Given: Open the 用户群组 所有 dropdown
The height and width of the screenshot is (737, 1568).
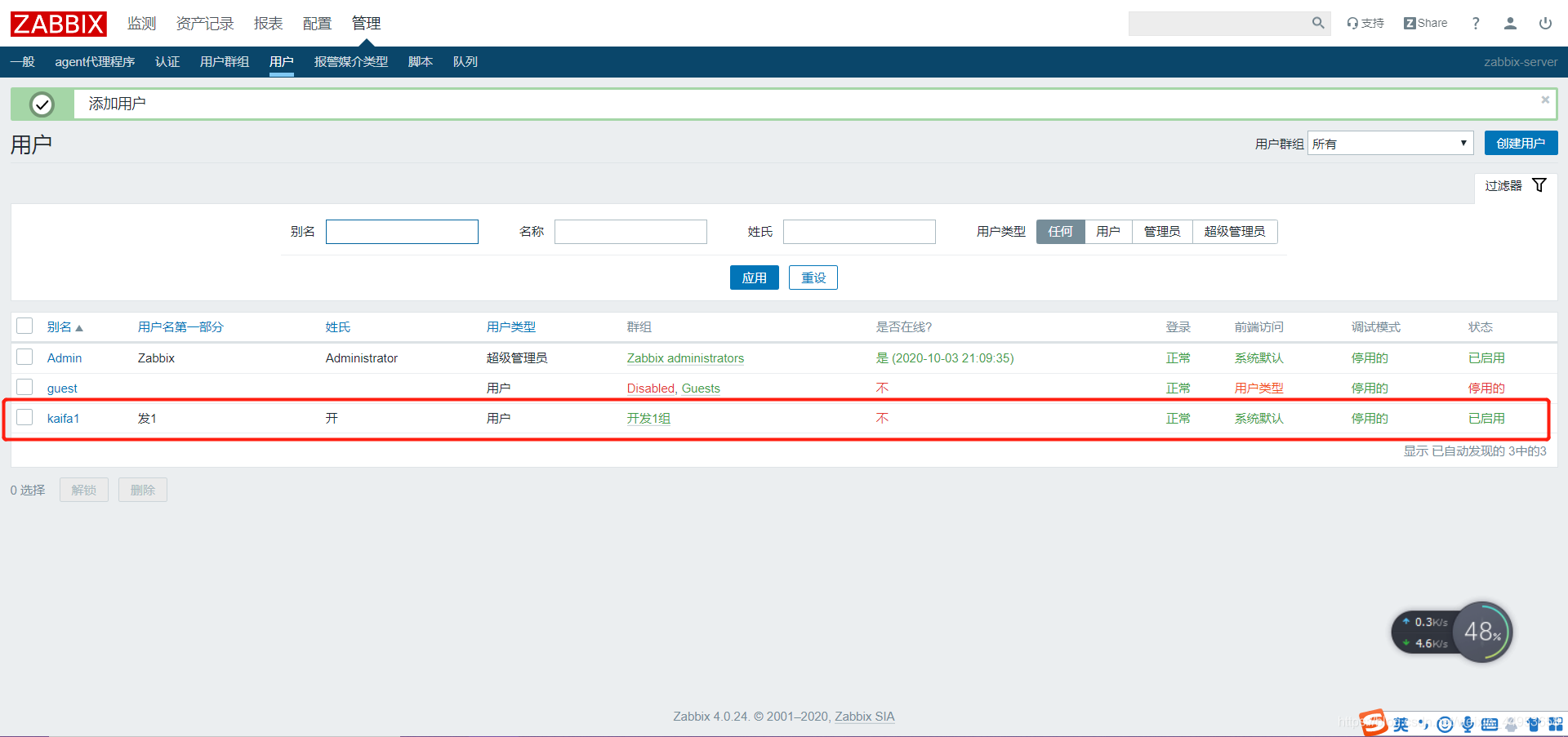Looking at the screenshot, I should (1390, 144).
